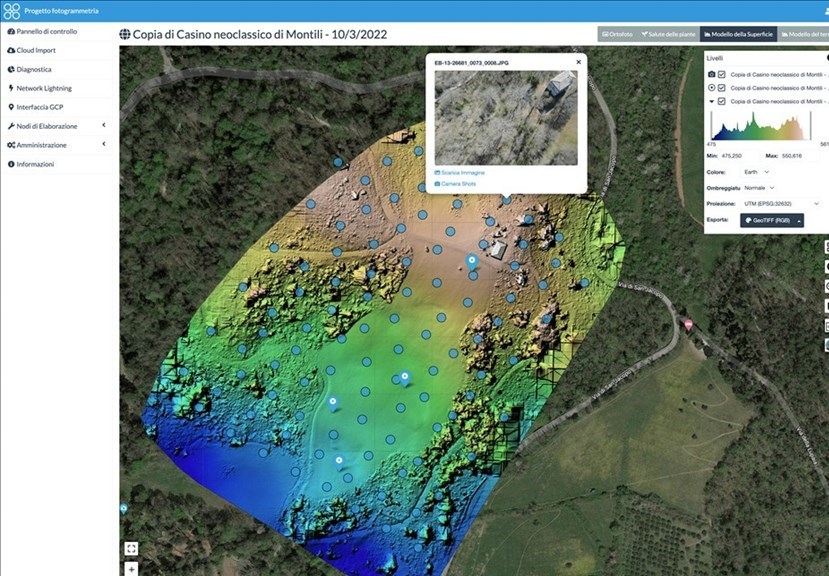Click the Scarica Immagine link
Screen dimensions: 829x576
[460, 173]
